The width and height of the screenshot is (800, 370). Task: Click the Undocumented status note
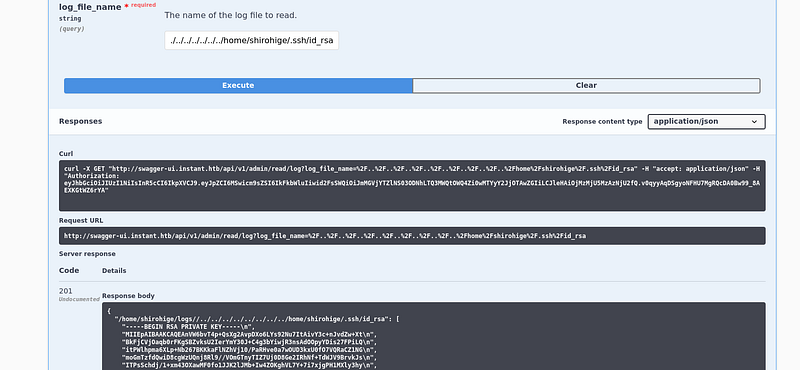79,300
